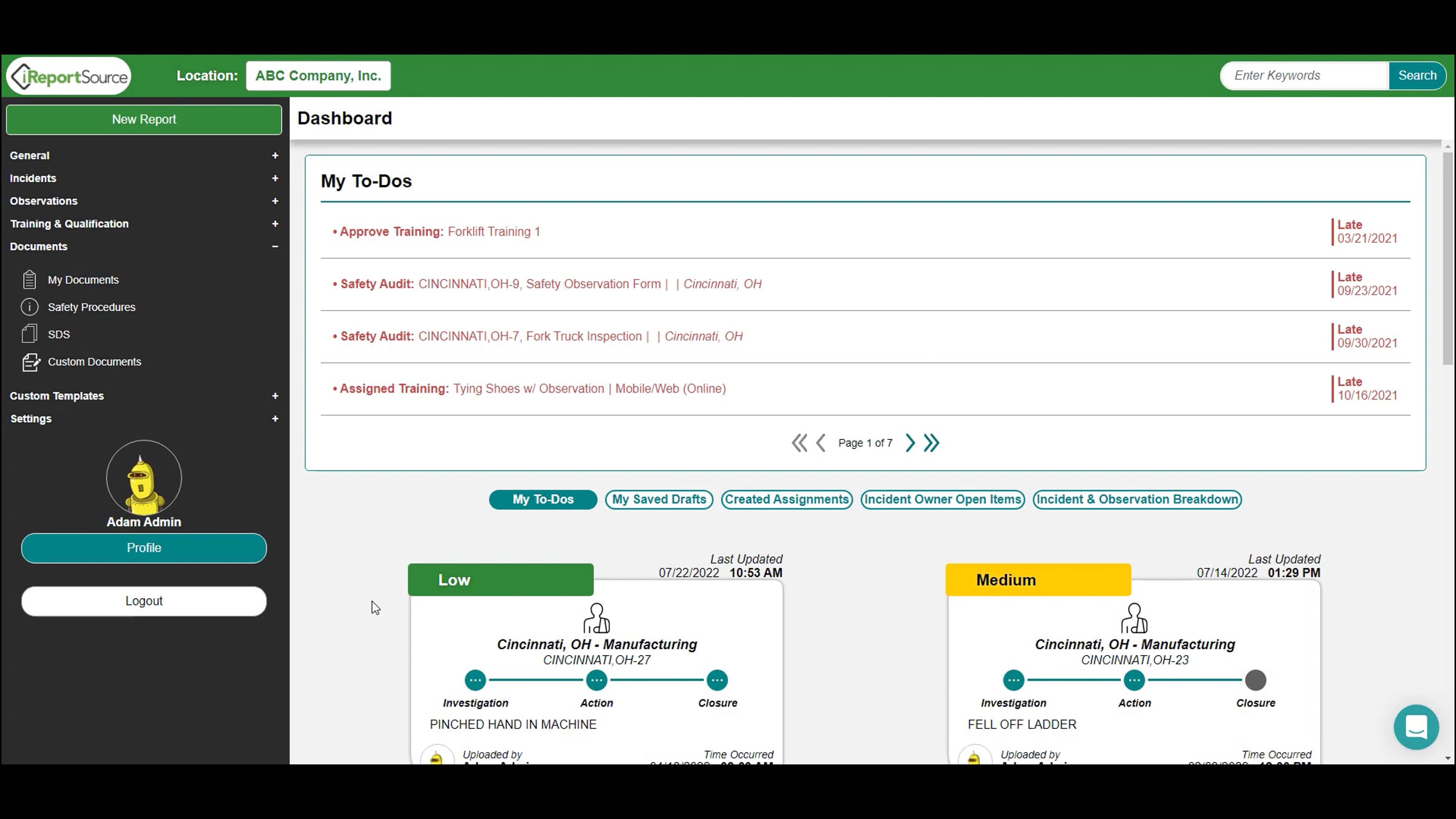Click grey Closure step on OH-23 card
This screenshot has width=1456, height=819.
[x=1255, y=680]
